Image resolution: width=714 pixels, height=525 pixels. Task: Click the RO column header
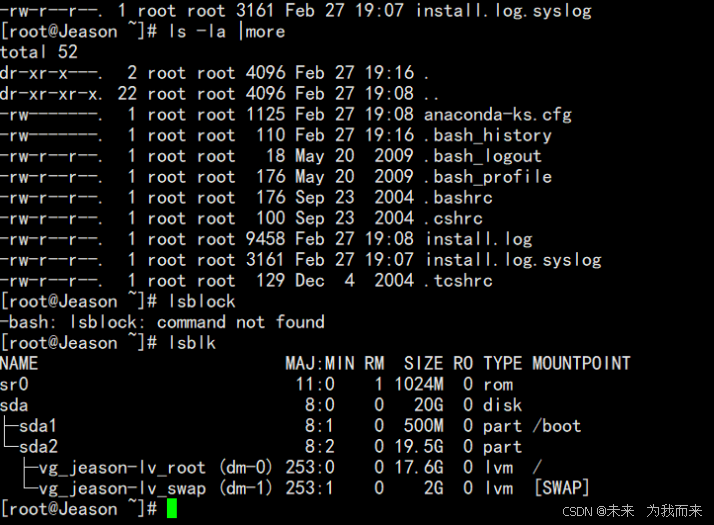463,363
